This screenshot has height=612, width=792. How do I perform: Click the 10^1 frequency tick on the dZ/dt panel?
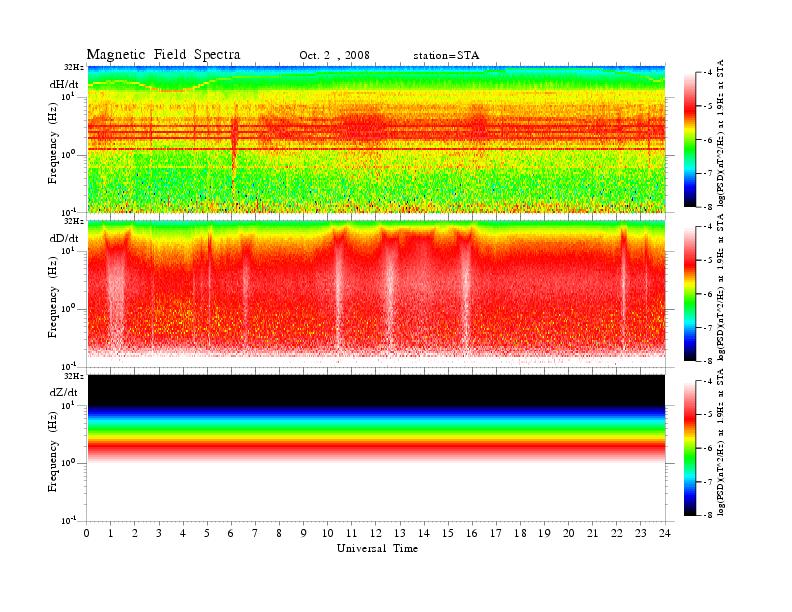pyautogui.click(x=68, y=405)
